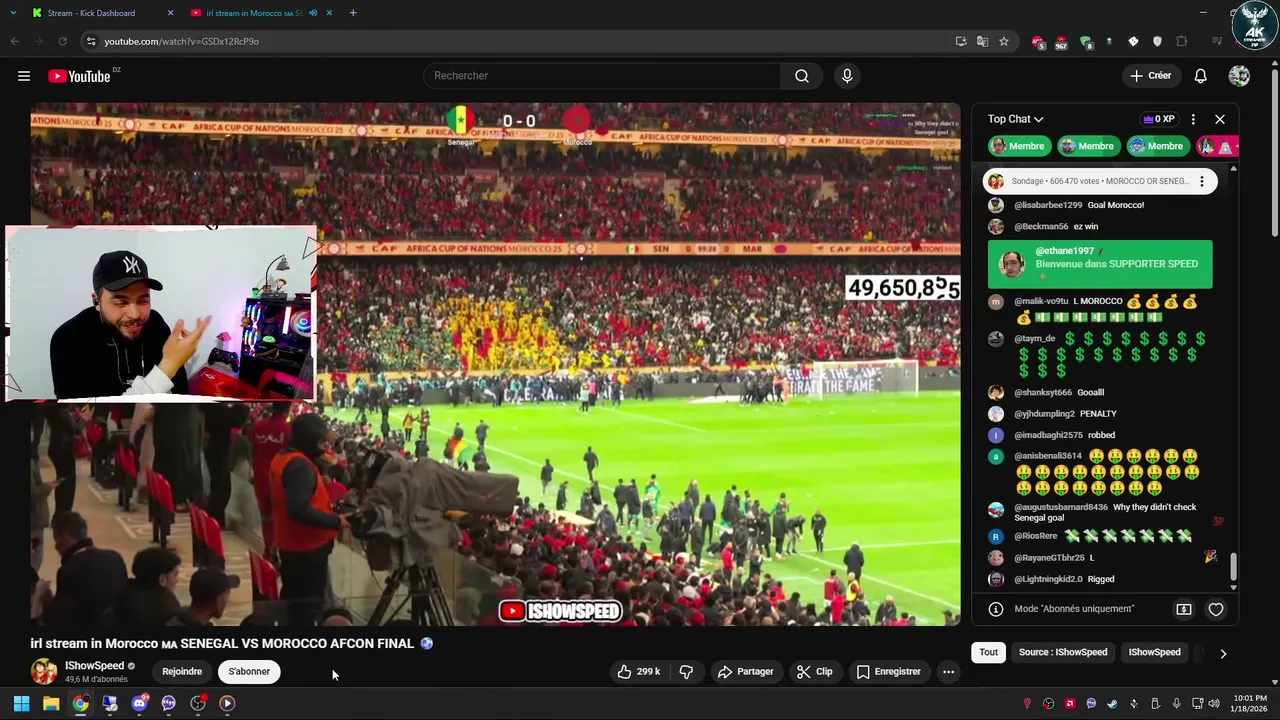Open Steam icon in system tray
Viewport: 1280px width, 720px height.
pos(1113,703)
